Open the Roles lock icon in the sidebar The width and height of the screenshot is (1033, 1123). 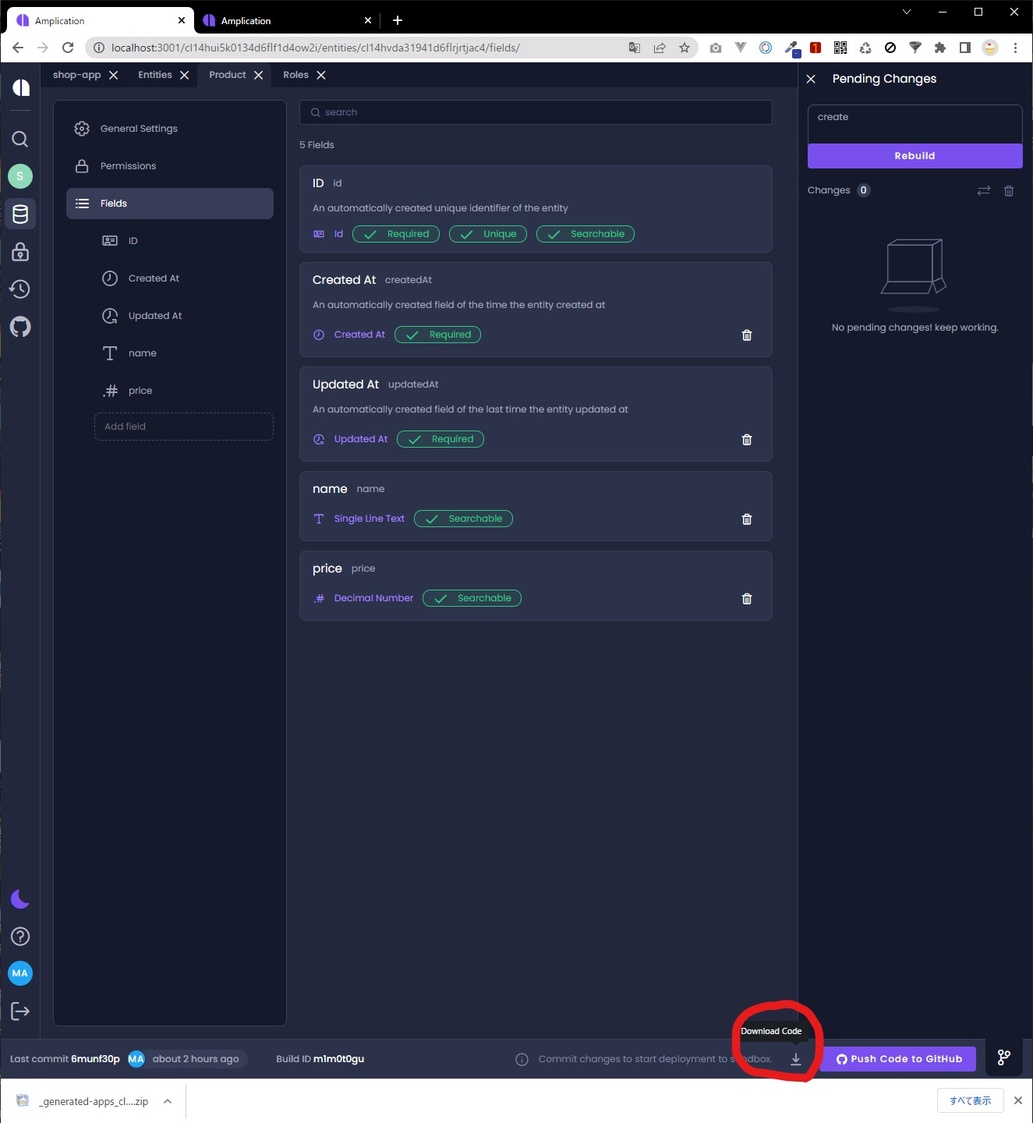(20, 251)
